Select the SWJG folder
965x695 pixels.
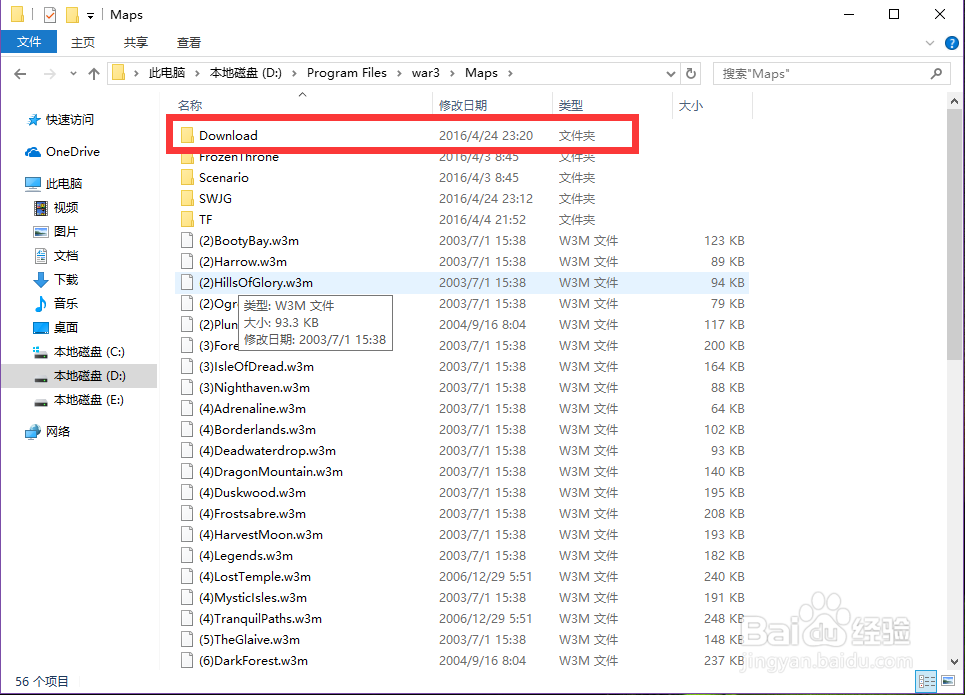click(462, 199)
